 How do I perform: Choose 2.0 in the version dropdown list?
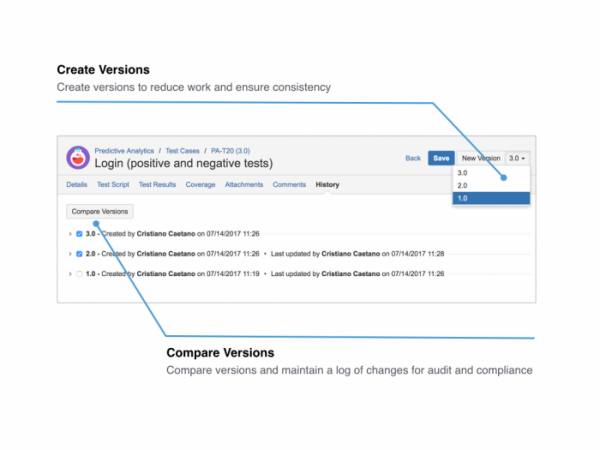491,186
